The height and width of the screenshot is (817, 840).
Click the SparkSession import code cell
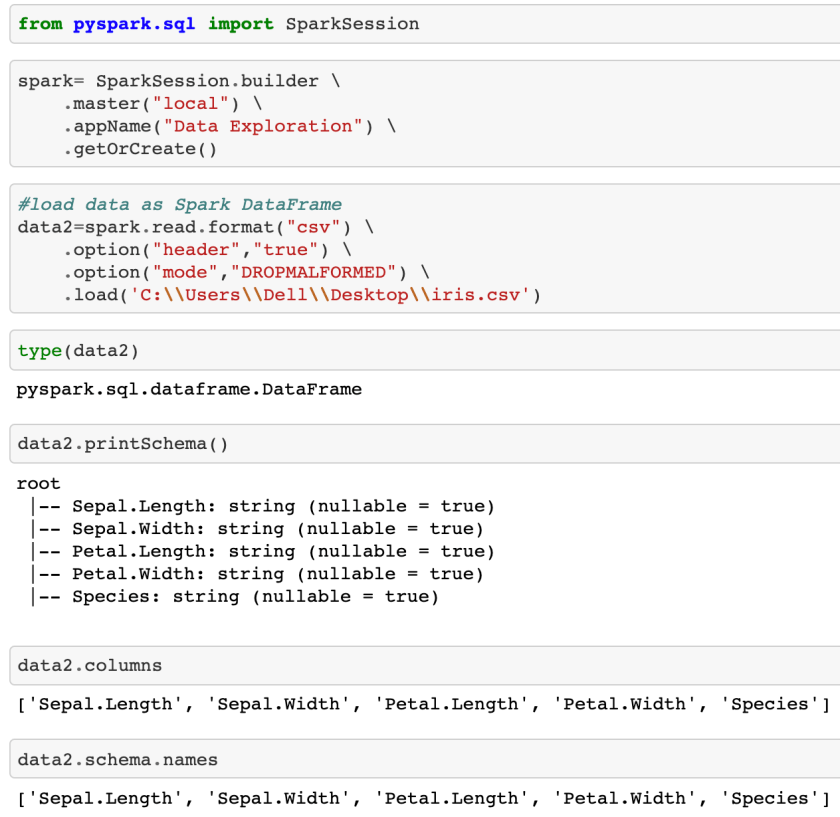coord(218,24)
